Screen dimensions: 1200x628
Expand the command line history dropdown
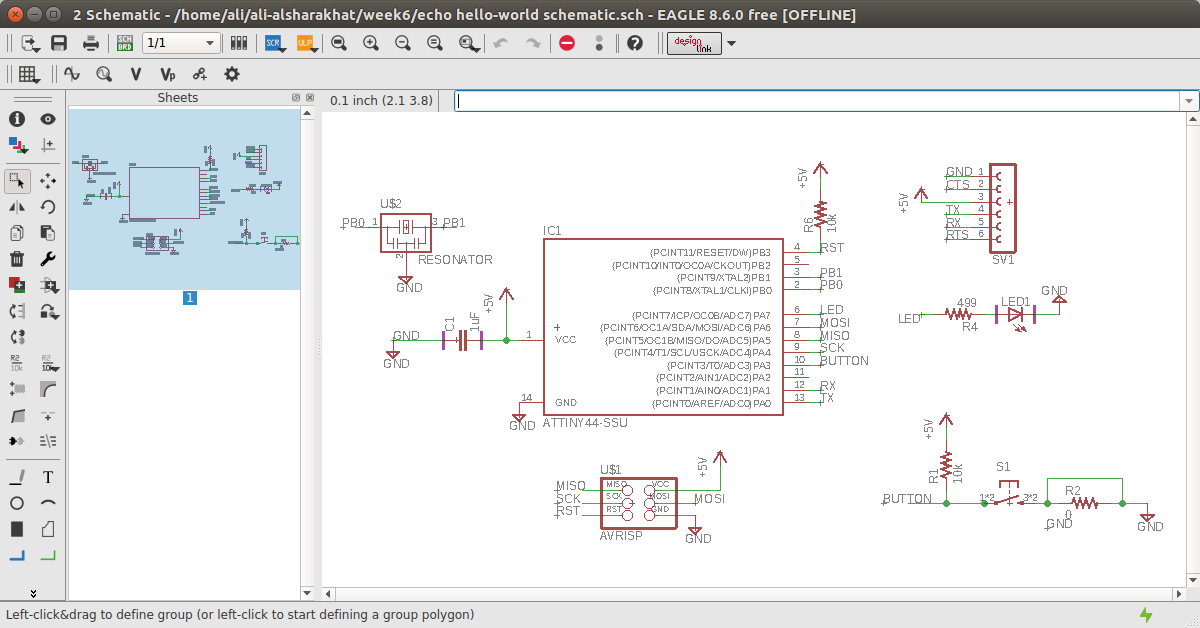(1188, 100)
